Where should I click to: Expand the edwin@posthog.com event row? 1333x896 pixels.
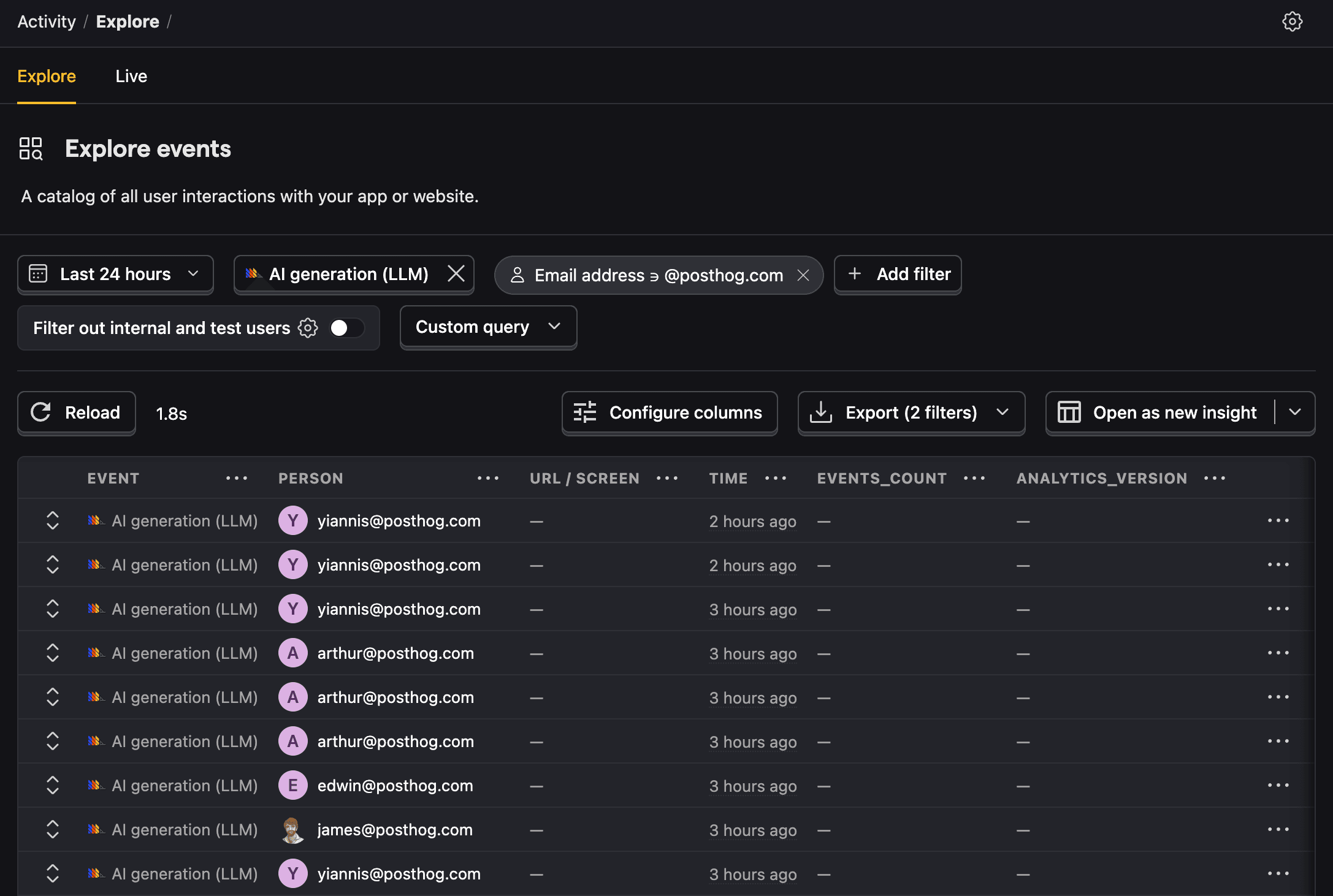53,785
